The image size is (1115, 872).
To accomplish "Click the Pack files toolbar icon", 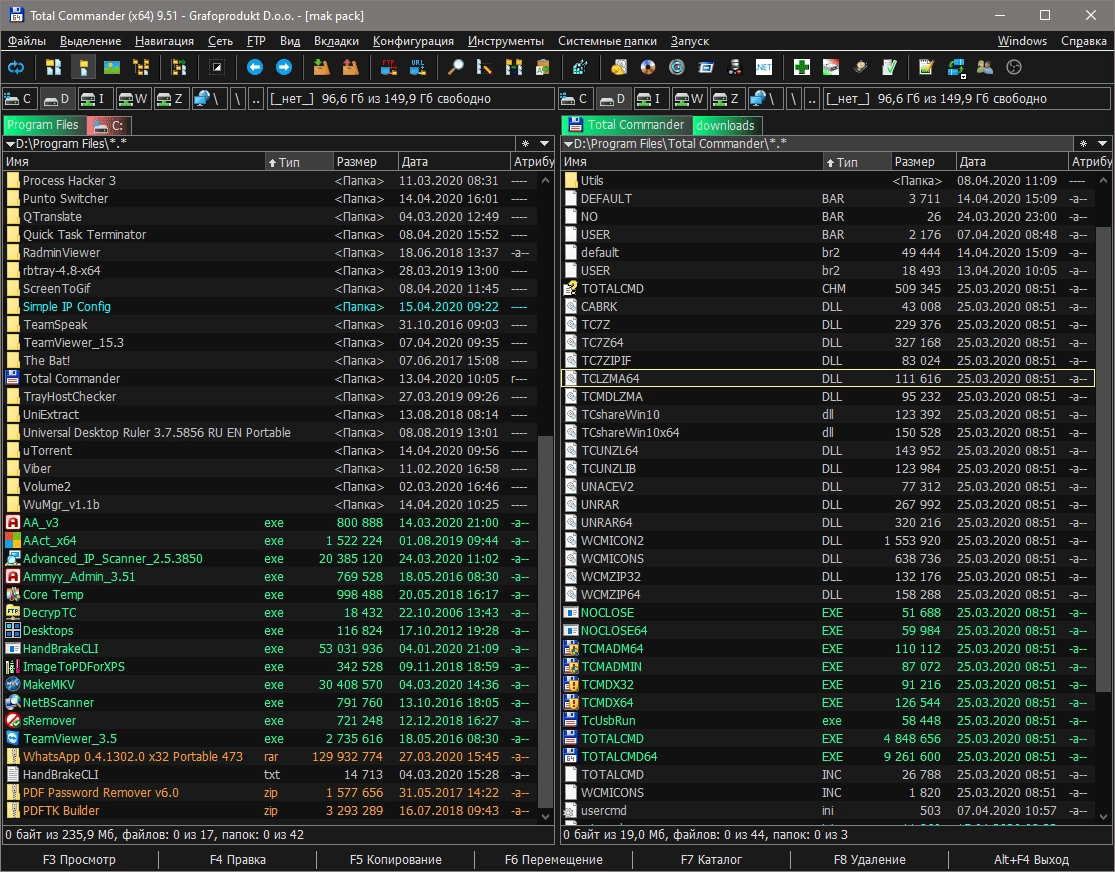I will tap(321, 68).
